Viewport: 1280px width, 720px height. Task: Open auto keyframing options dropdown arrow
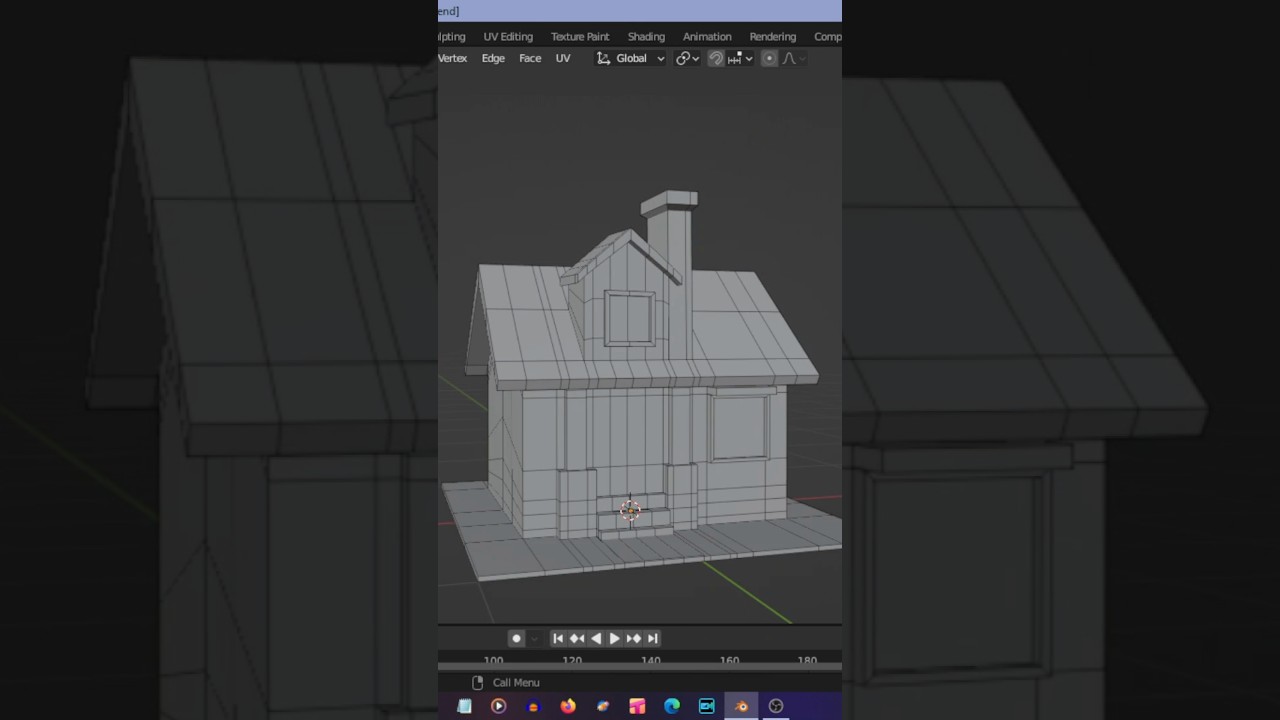point(534,638)
